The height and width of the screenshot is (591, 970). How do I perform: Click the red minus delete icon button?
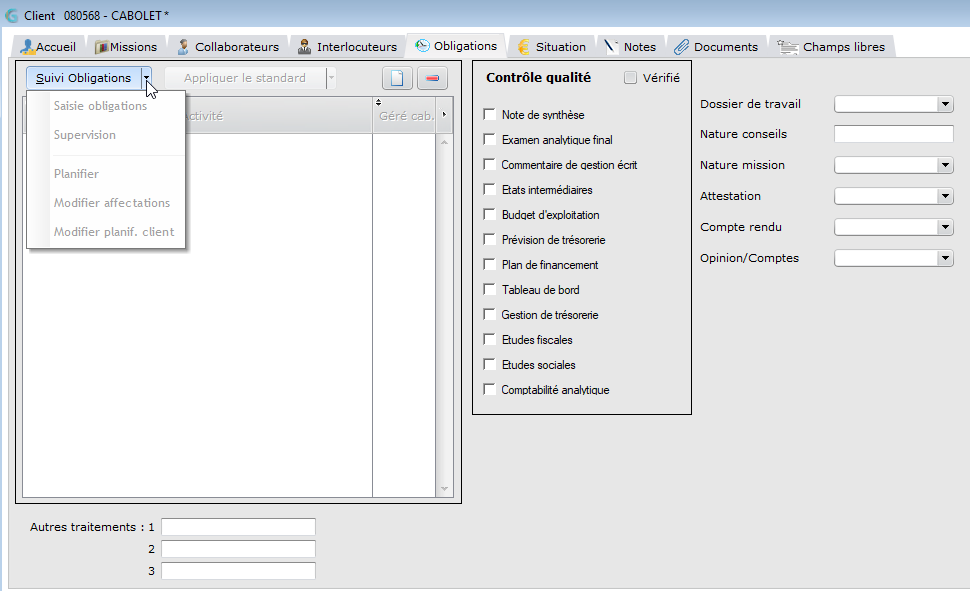tap(432, 78)
